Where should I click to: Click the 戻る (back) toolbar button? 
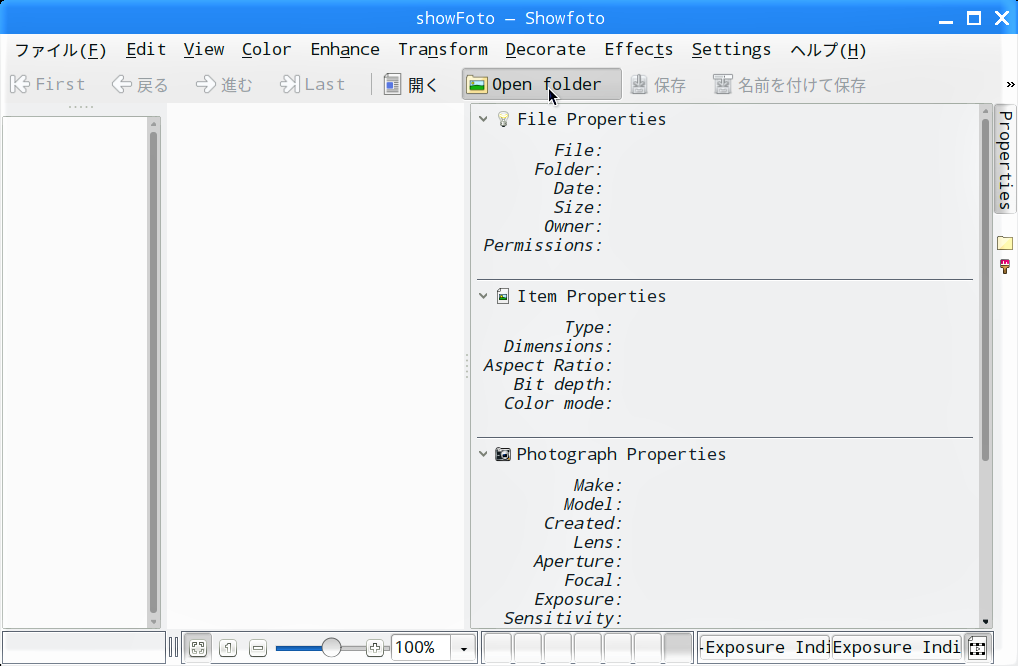click(140, 84)
